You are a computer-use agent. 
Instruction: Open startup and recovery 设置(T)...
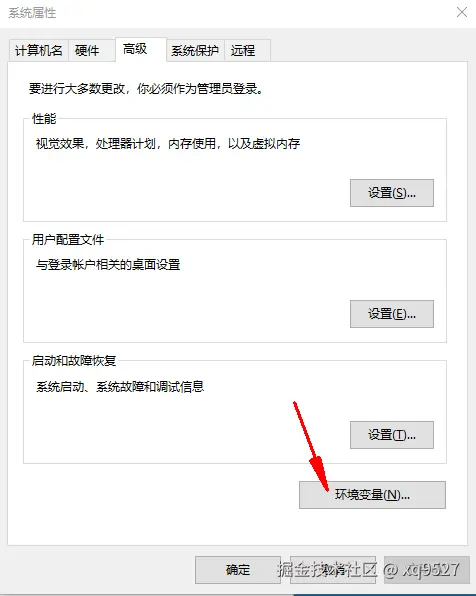click(392, 435)
